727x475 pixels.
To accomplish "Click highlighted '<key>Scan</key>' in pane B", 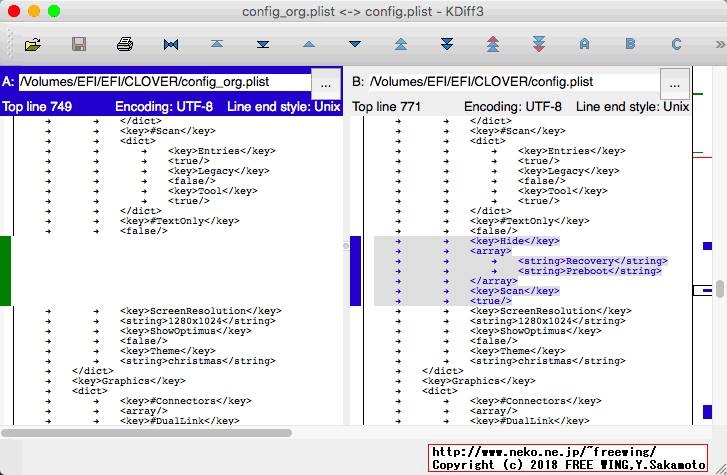I will (x=515, y=291).
